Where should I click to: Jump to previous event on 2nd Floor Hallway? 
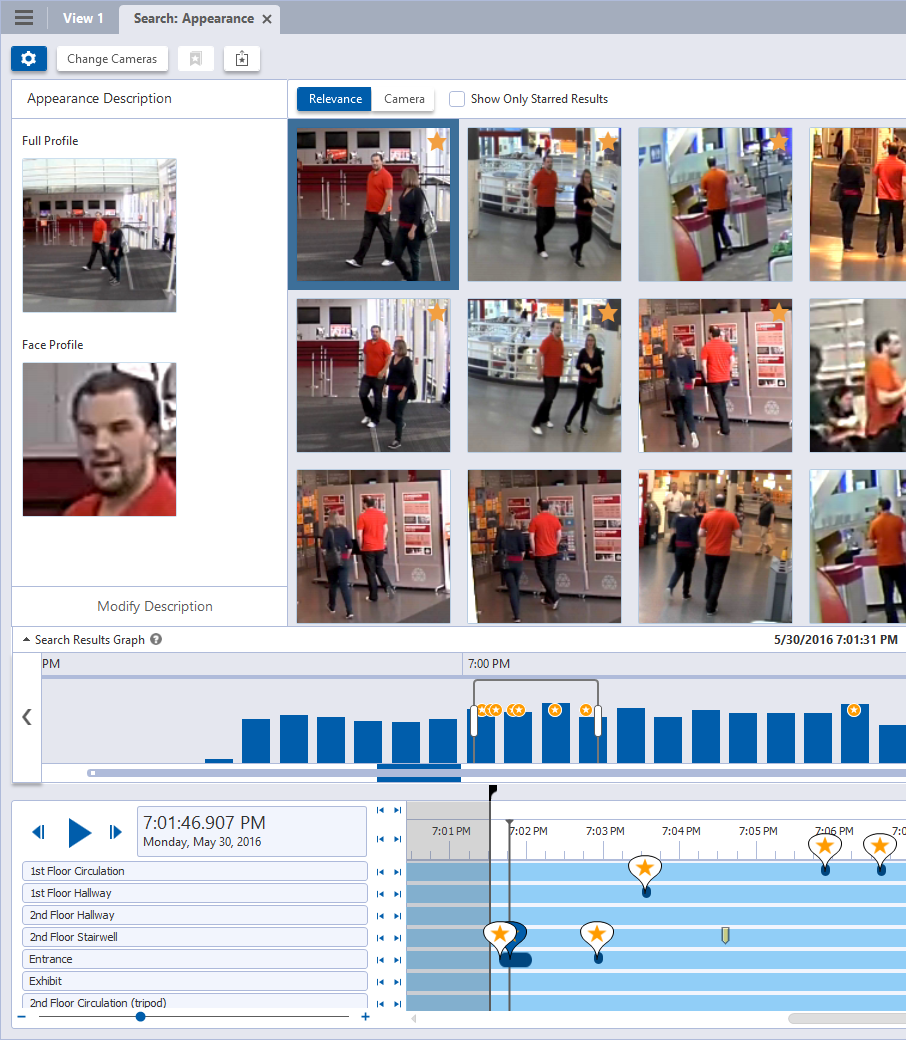coord(380,915)
